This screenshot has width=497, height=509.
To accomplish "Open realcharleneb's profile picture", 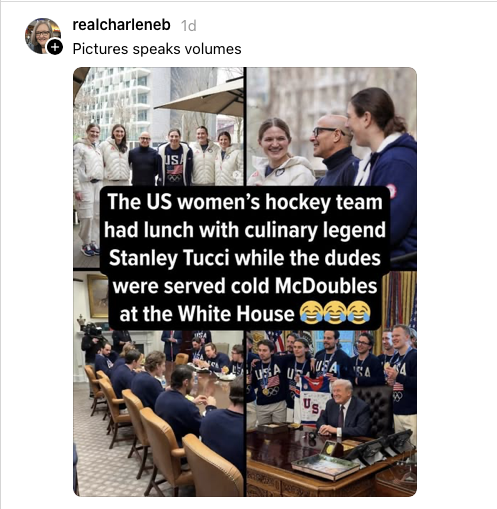I will pyautogui.click(x=42, y=36).
